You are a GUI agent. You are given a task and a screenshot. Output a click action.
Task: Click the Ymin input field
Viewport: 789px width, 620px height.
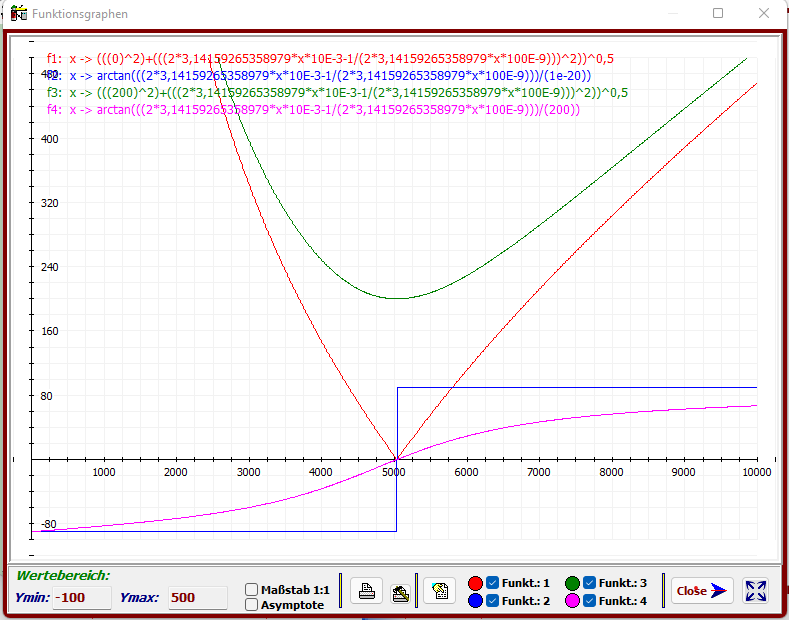83,598
